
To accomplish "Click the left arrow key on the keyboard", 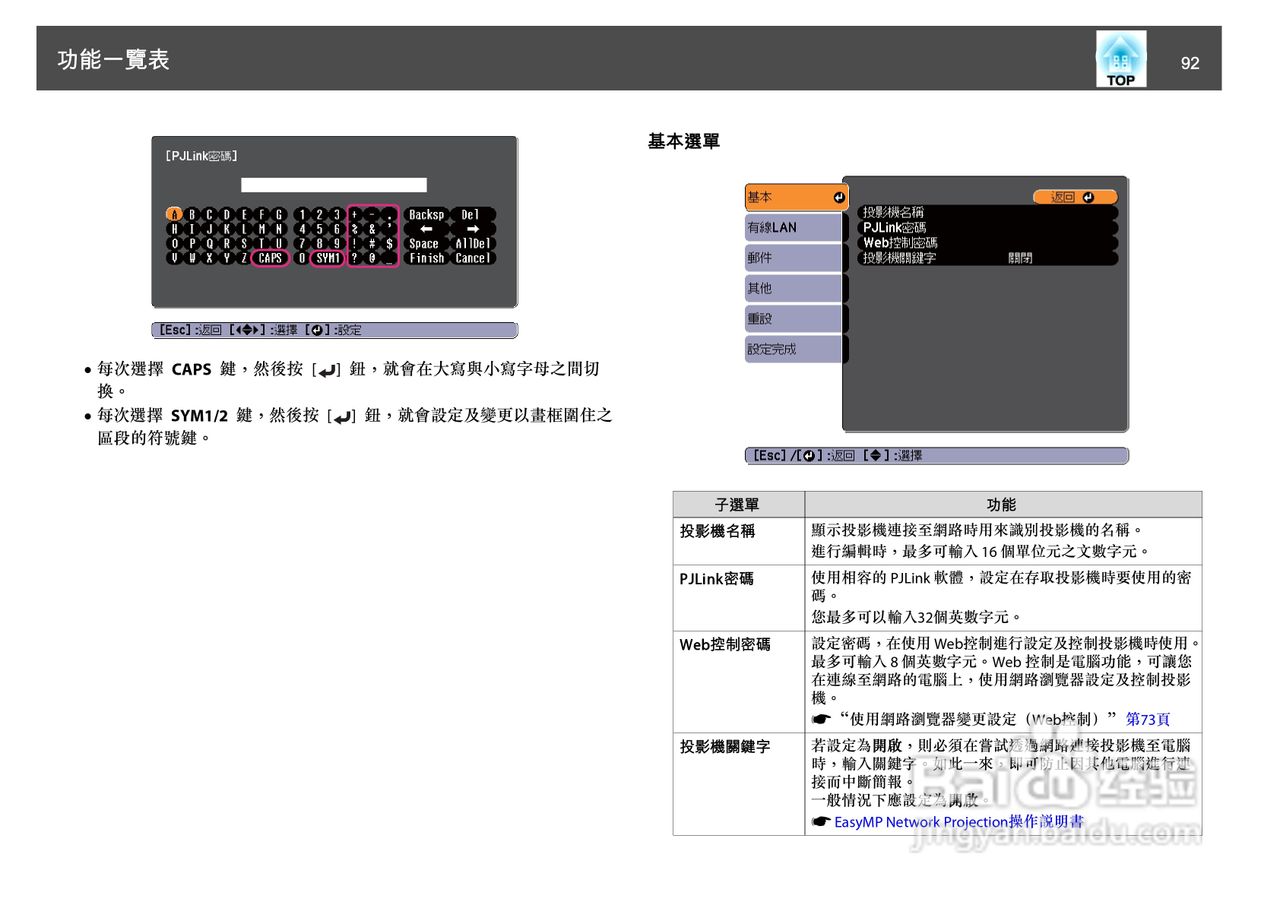I will tap(426, 229).
